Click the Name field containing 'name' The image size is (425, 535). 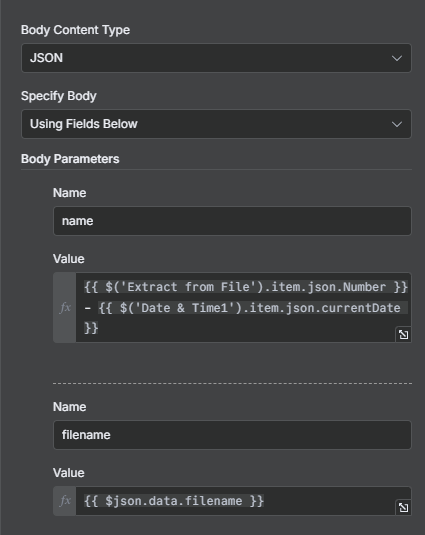pyautogui.click(x=232, y=221)
